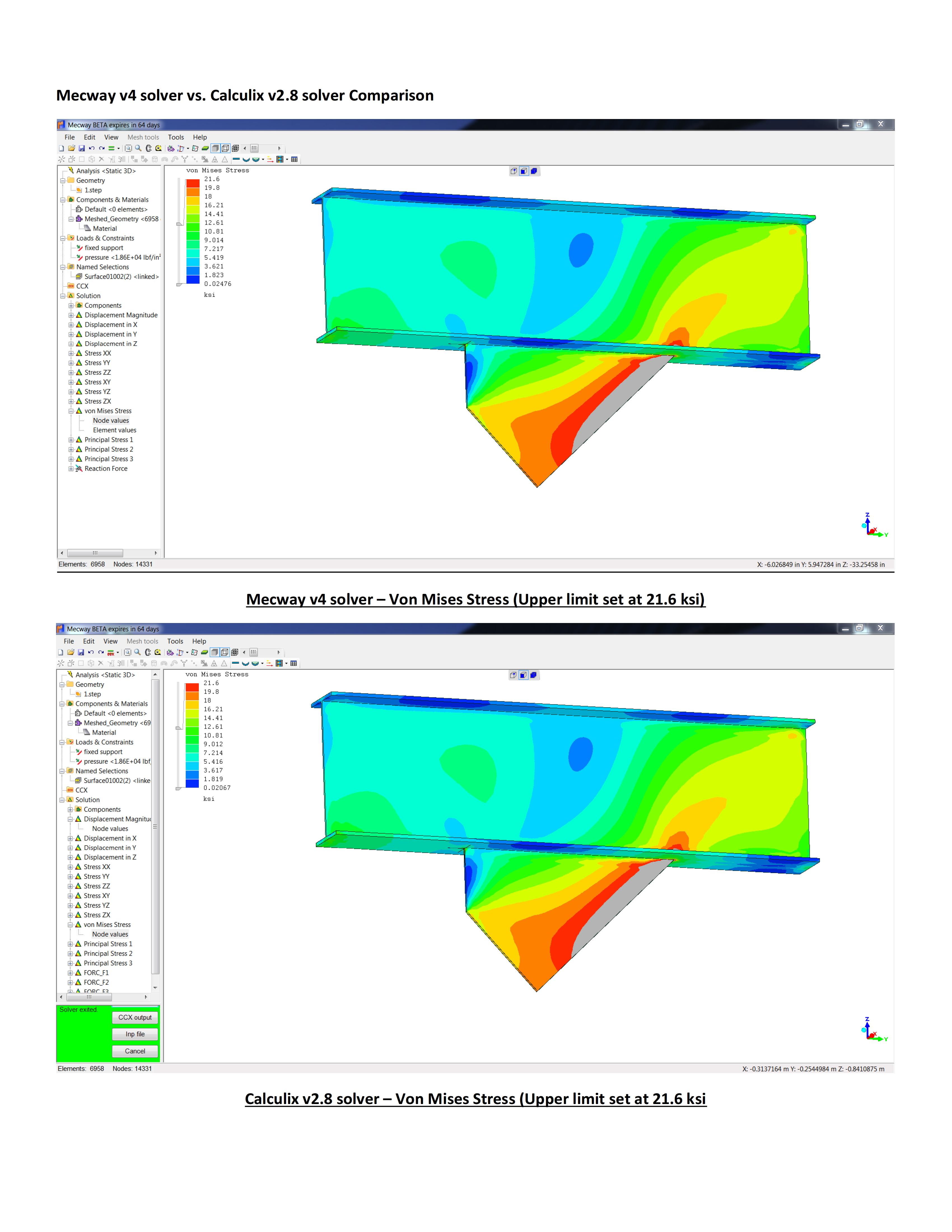Click 'Elements: 6958' status text in lower window
Screen dimensions: 952x1232
81,1069
